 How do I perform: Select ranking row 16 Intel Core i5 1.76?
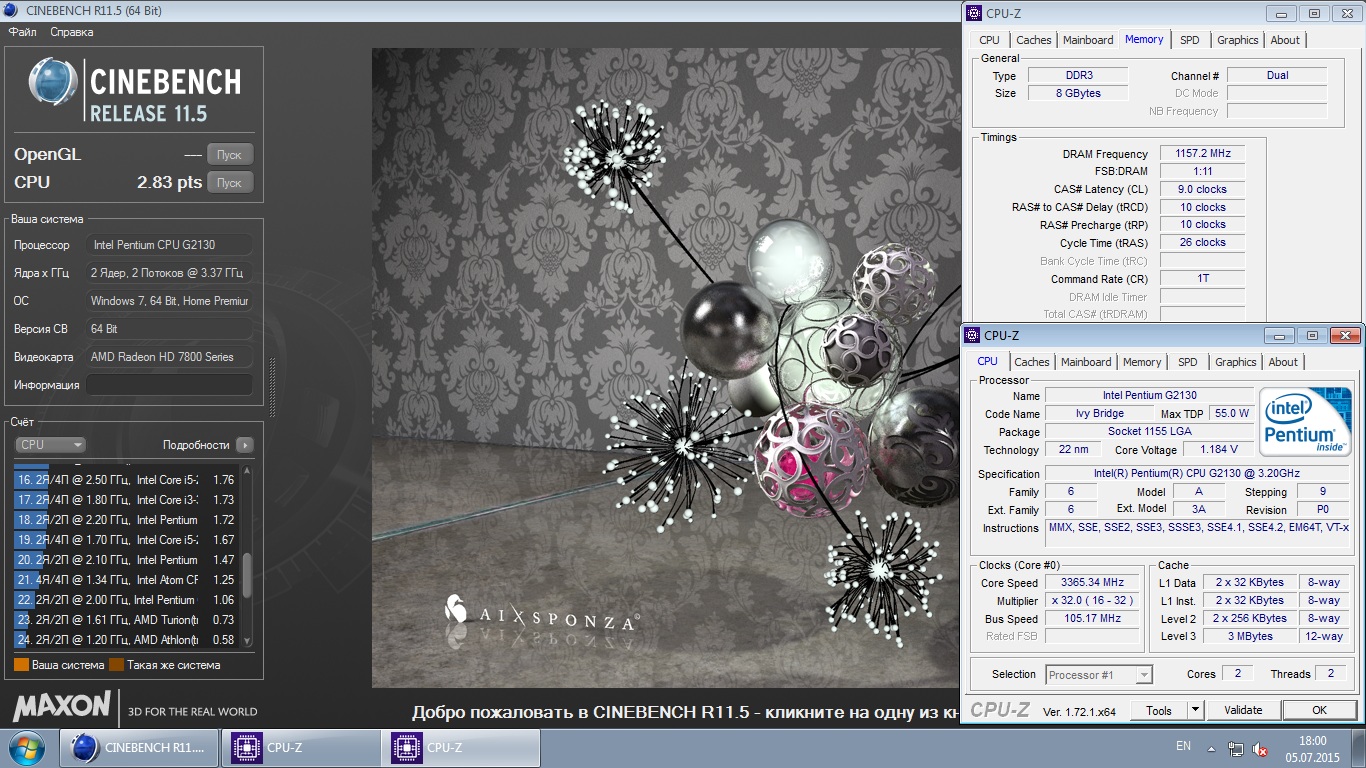click(x=125, y=480)
